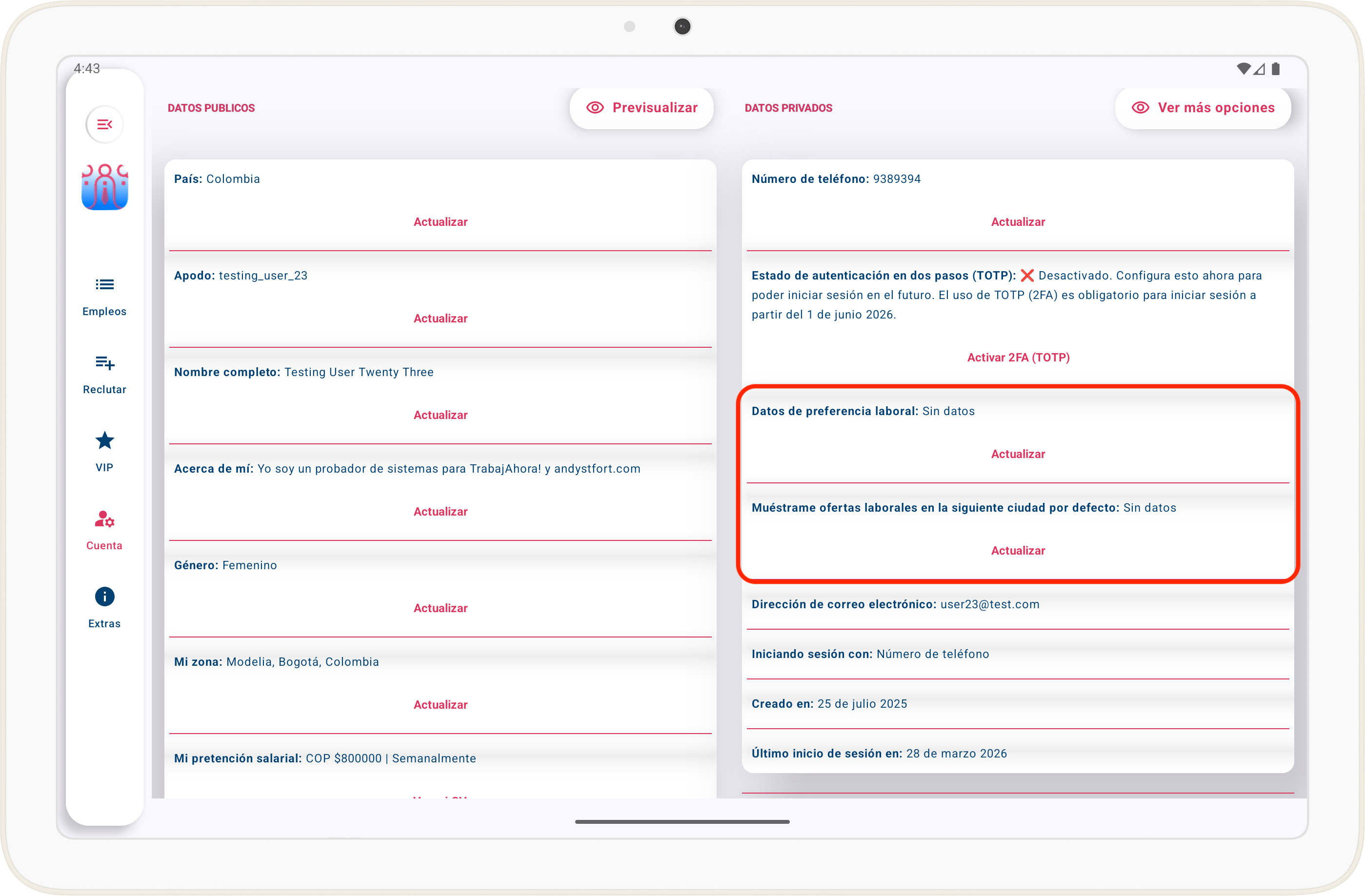Update the Apodo nickname
Viewport: 1365px width, 896px height.
pyautogui.click(x=440, y=318)
